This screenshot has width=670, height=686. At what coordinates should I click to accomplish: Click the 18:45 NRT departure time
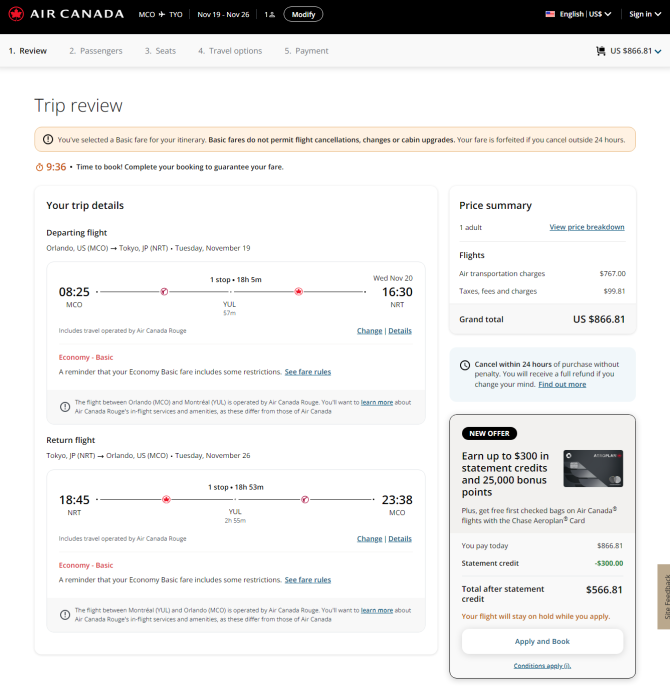(x=74, y=500)
